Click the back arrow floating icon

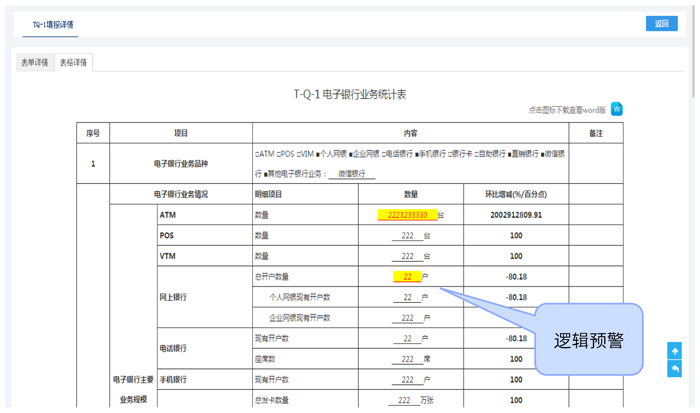[675, 369]
